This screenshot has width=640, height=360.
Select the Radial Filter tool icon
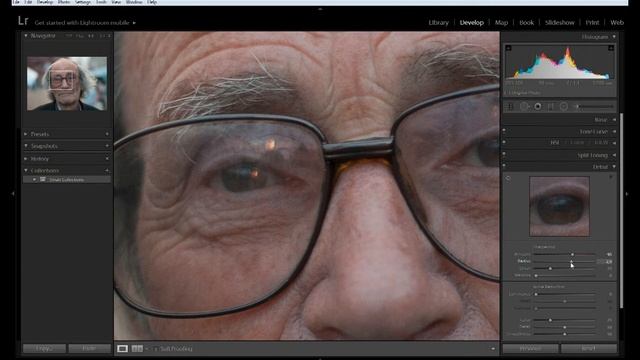coord(564,107)
